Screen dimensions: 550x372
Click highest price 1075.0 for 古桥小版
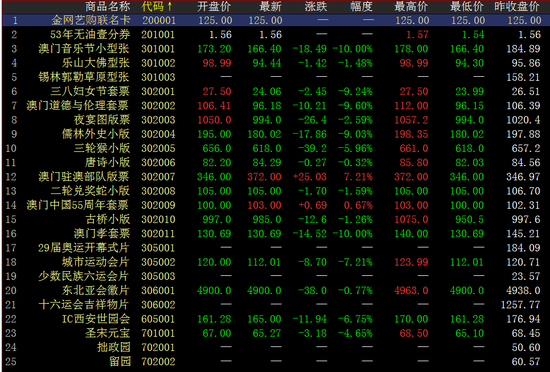[x=411, y=219]
